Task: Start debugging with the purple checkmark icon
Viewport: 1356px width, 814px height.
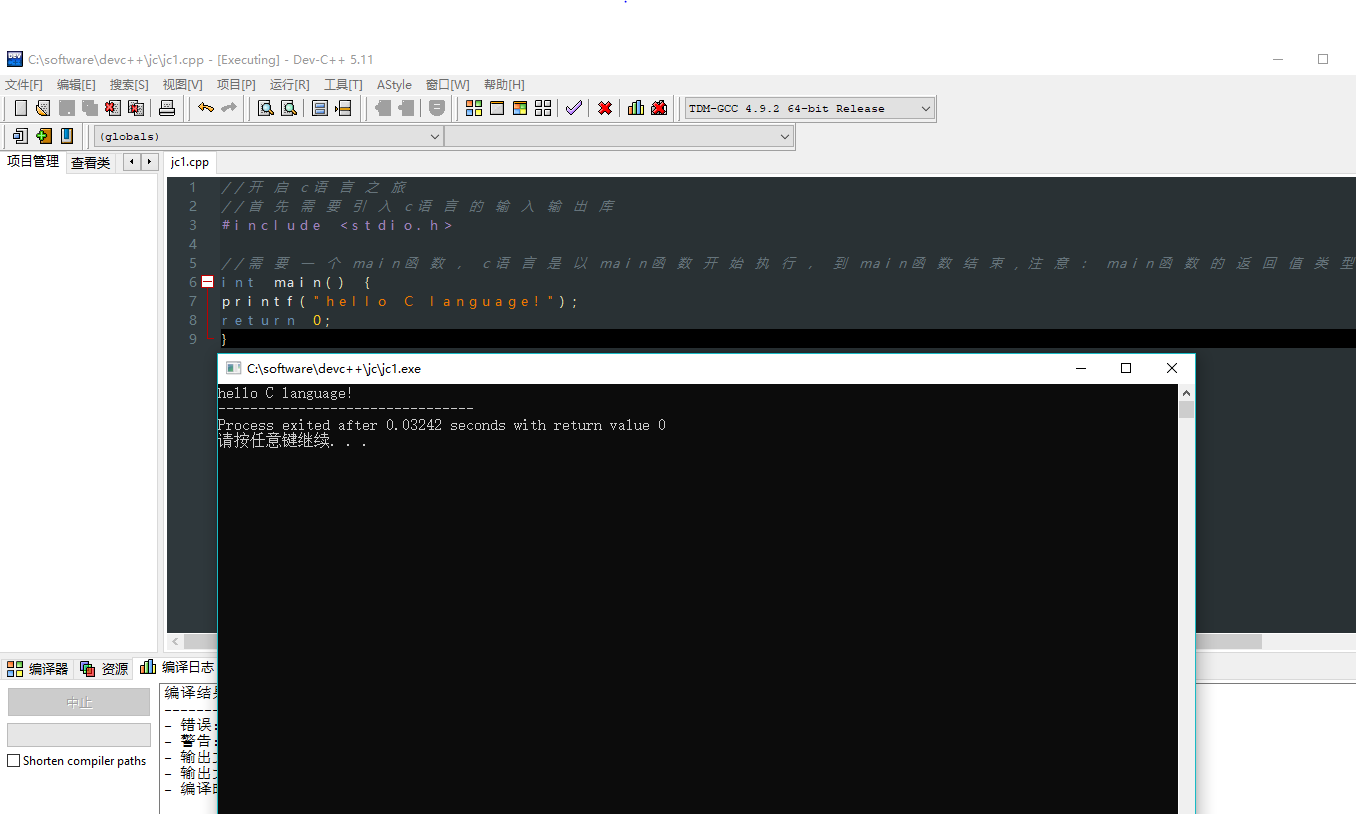Action: 574,108
